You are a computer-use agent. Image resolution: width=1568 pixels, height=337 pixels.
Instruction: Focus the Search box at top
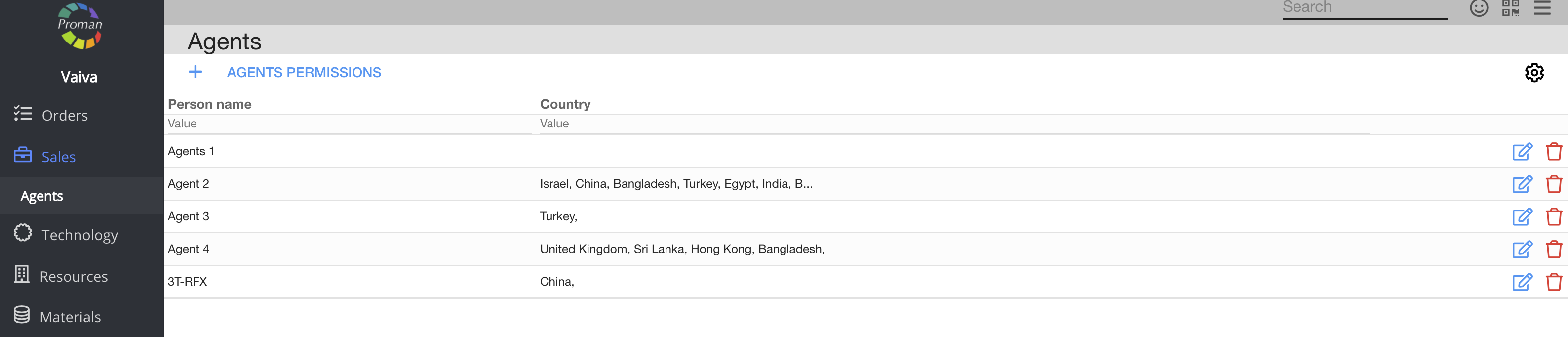[x=1364, y=8]
